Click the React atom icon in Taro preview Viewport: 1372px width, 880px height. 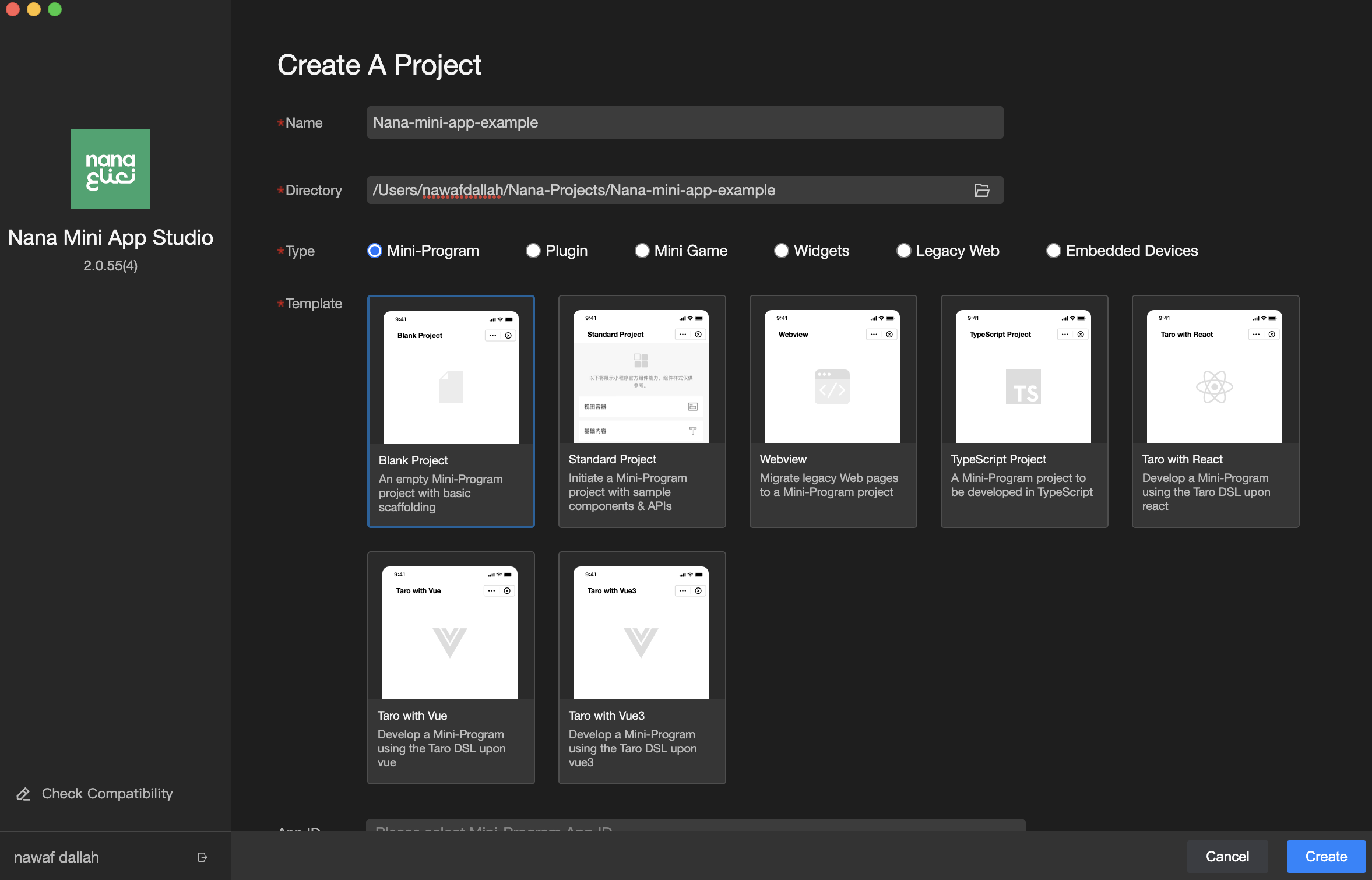(x=1215, y=388)
